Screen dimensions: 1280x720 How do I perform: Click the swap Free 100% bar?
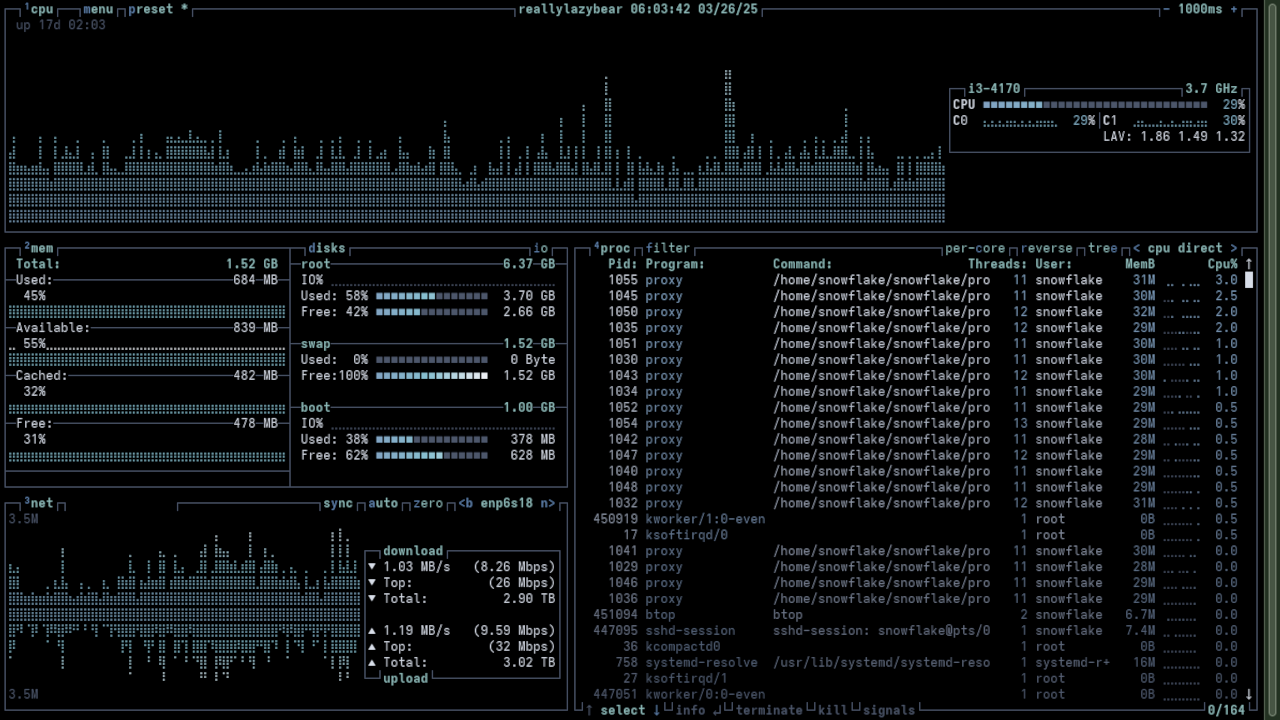click(x=432, y=376)
